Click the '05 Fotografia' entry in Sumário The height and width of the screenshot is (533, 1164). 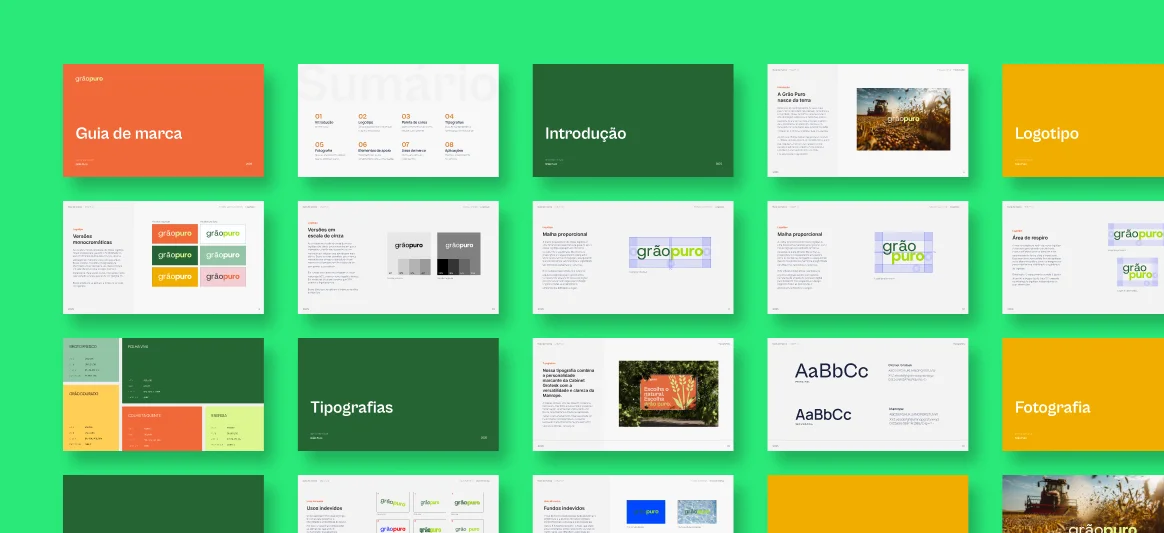coord(330,150)
